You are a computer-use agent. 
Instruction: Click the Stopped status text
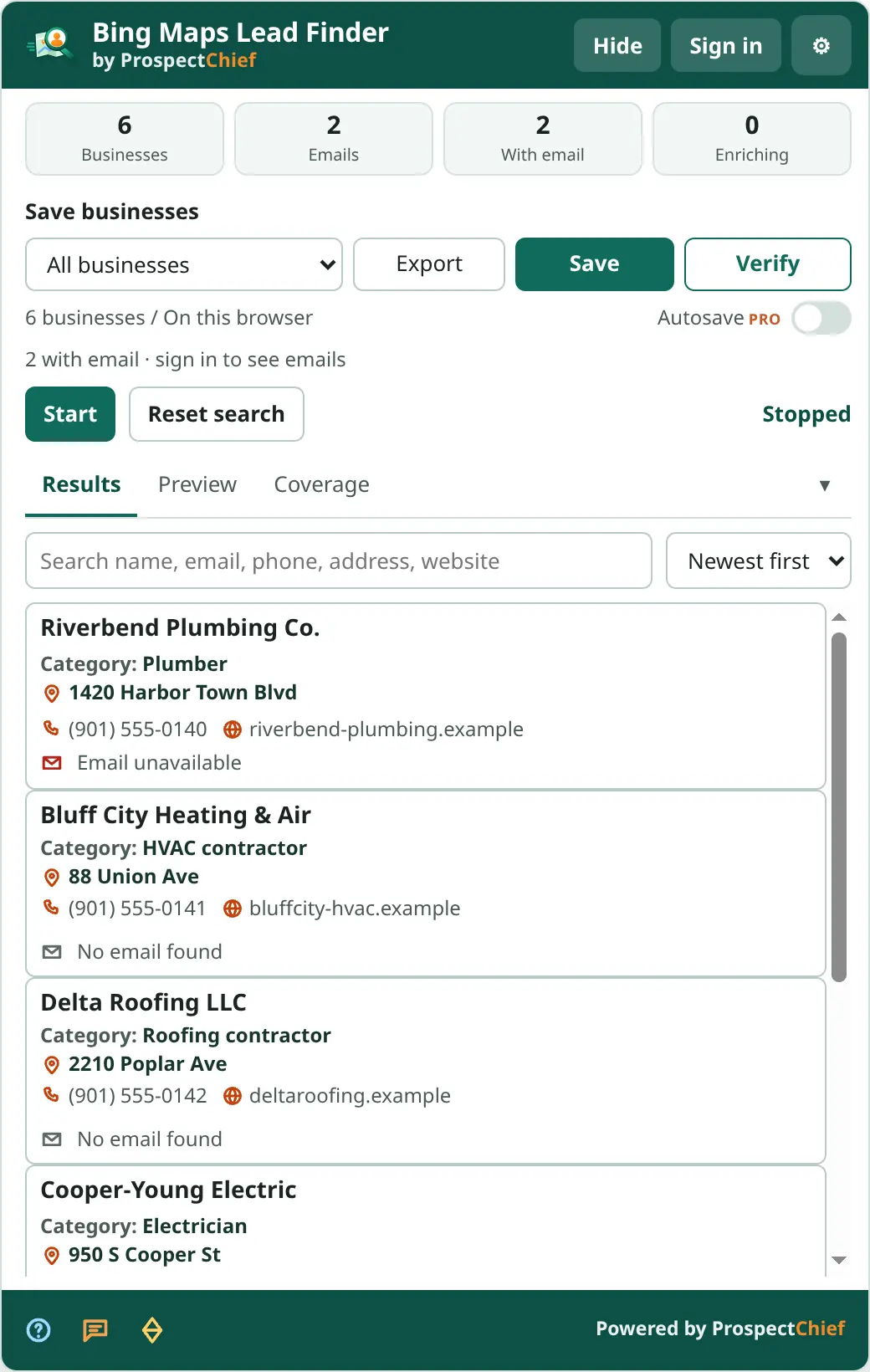pos(806,414)
